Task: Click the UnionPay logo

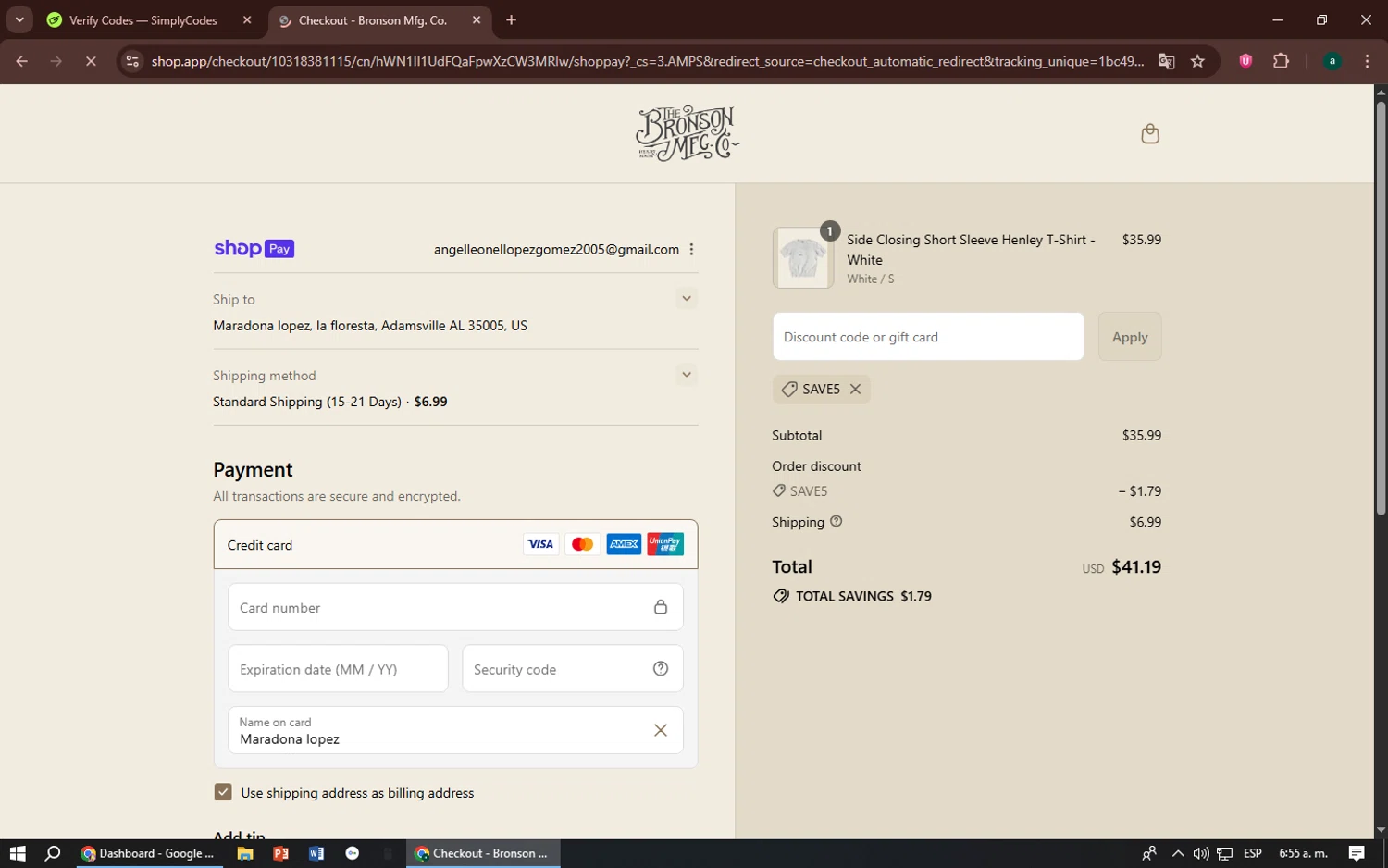Action: [x=665, y=544]
